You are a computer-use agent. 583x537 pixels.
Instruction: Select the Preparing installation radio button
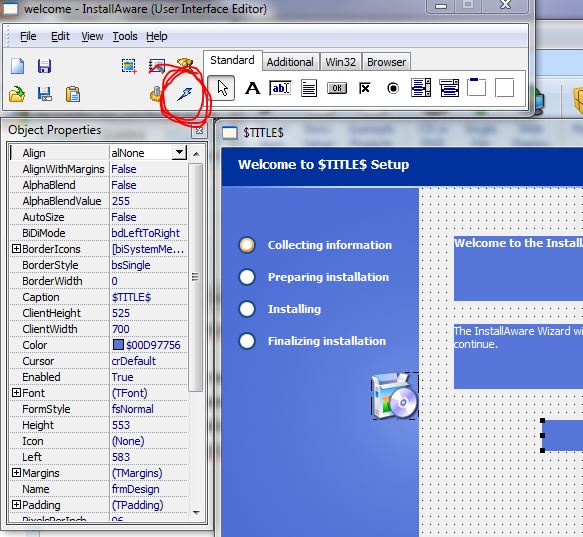[247, 277]
